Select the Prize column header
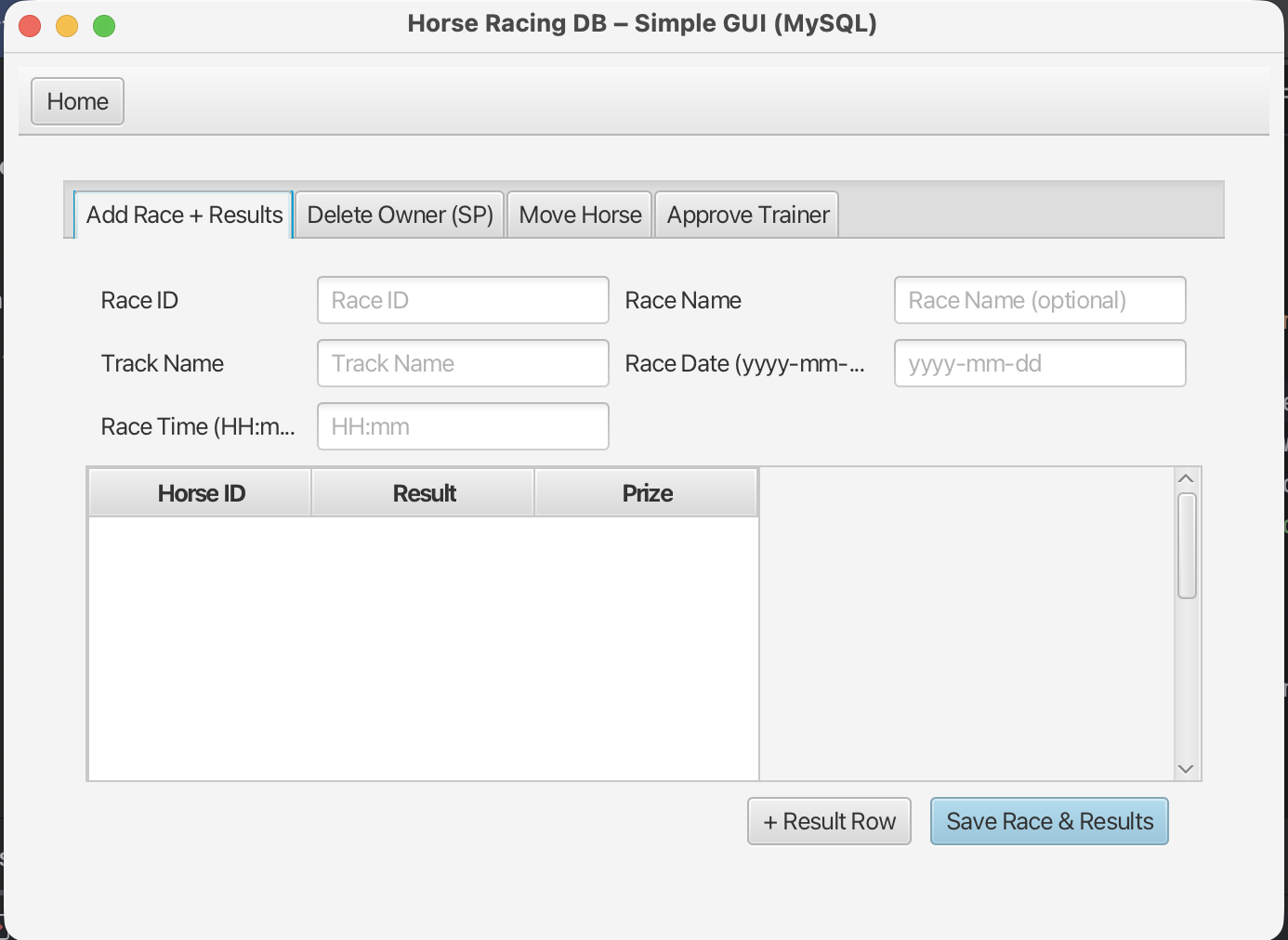This screenshot has height=940, width=1288. point(646,493)
